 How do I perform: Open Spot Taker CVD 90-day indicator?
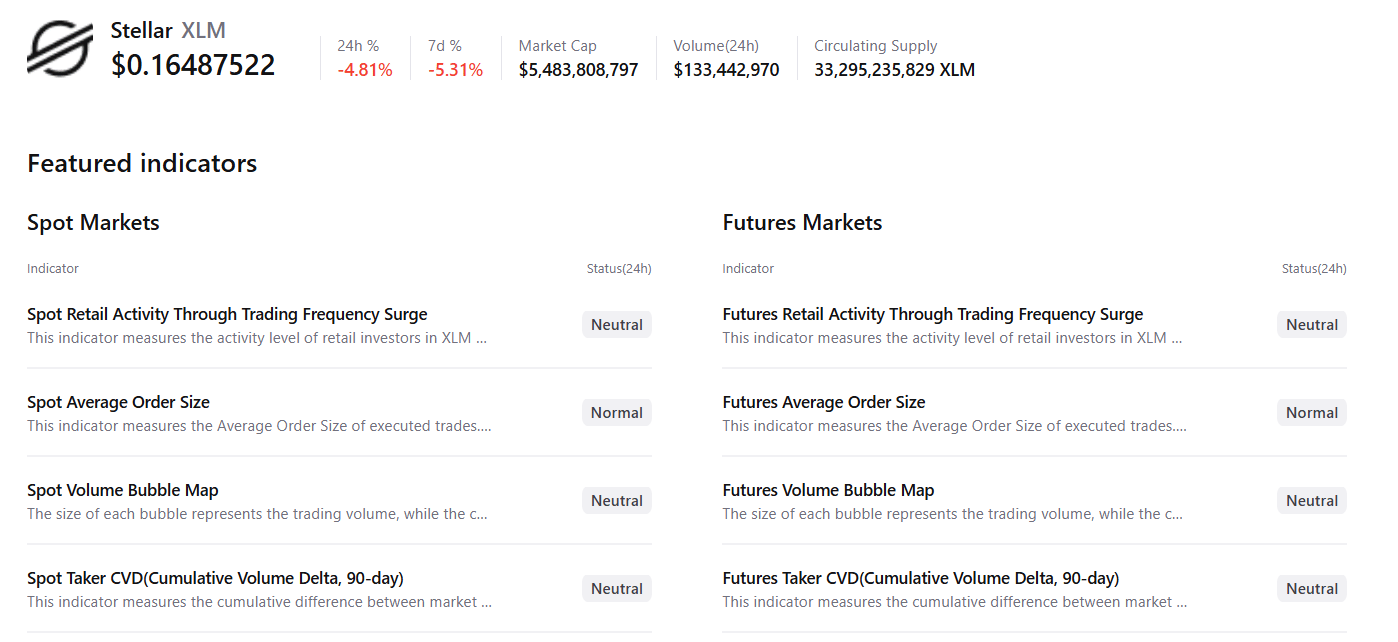pos(215,579)
